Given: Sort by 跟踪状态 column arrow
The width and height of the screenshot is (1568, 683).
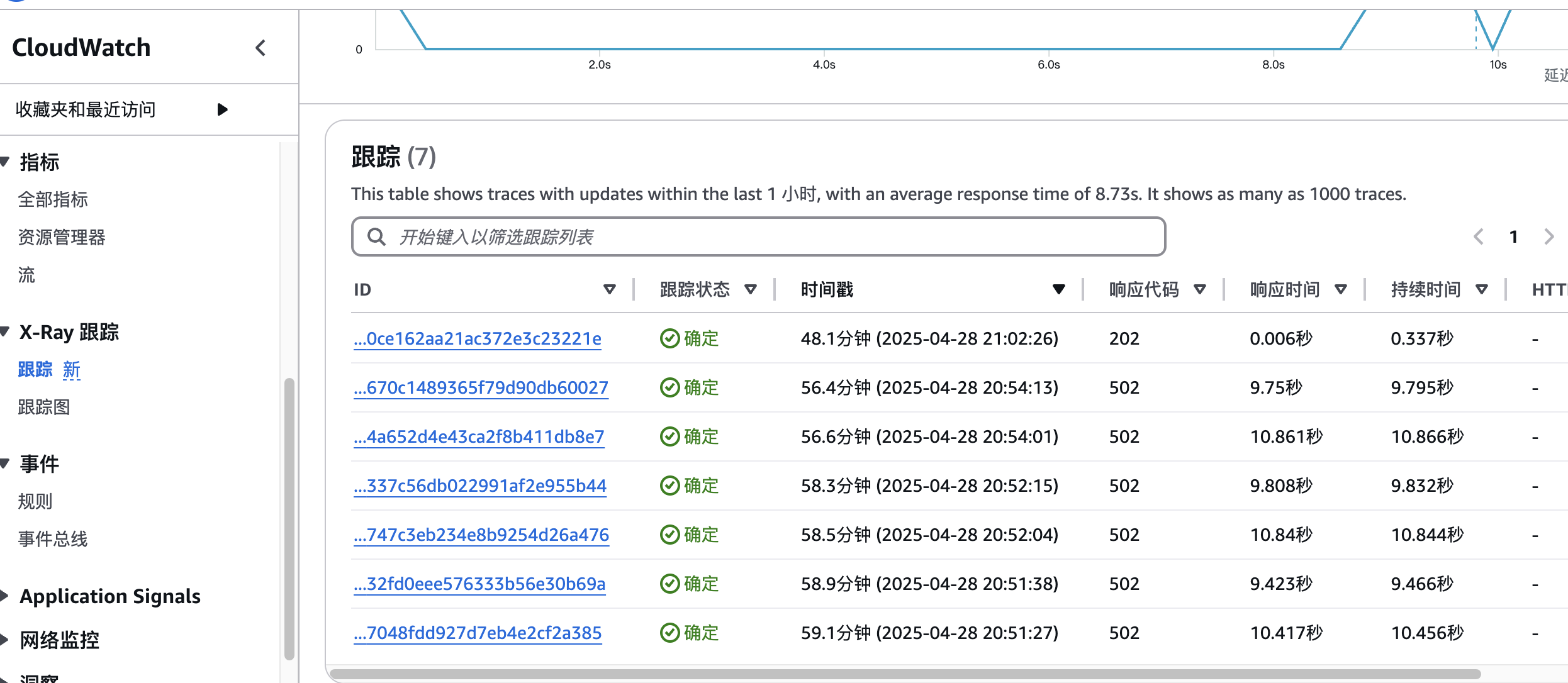Looking at the screenshot, I should click(750, 289).
